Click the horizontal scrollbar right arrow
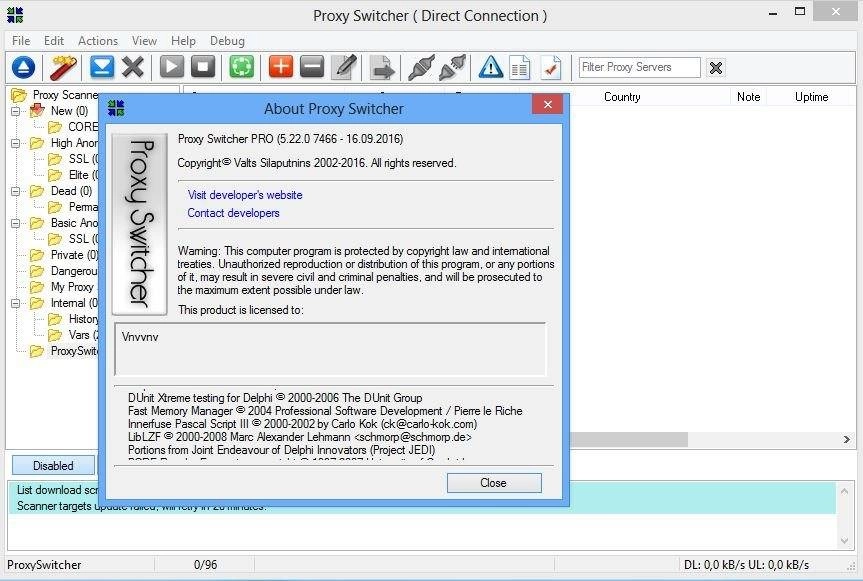This screenshot has height=581, width=863. pos(846,440)
